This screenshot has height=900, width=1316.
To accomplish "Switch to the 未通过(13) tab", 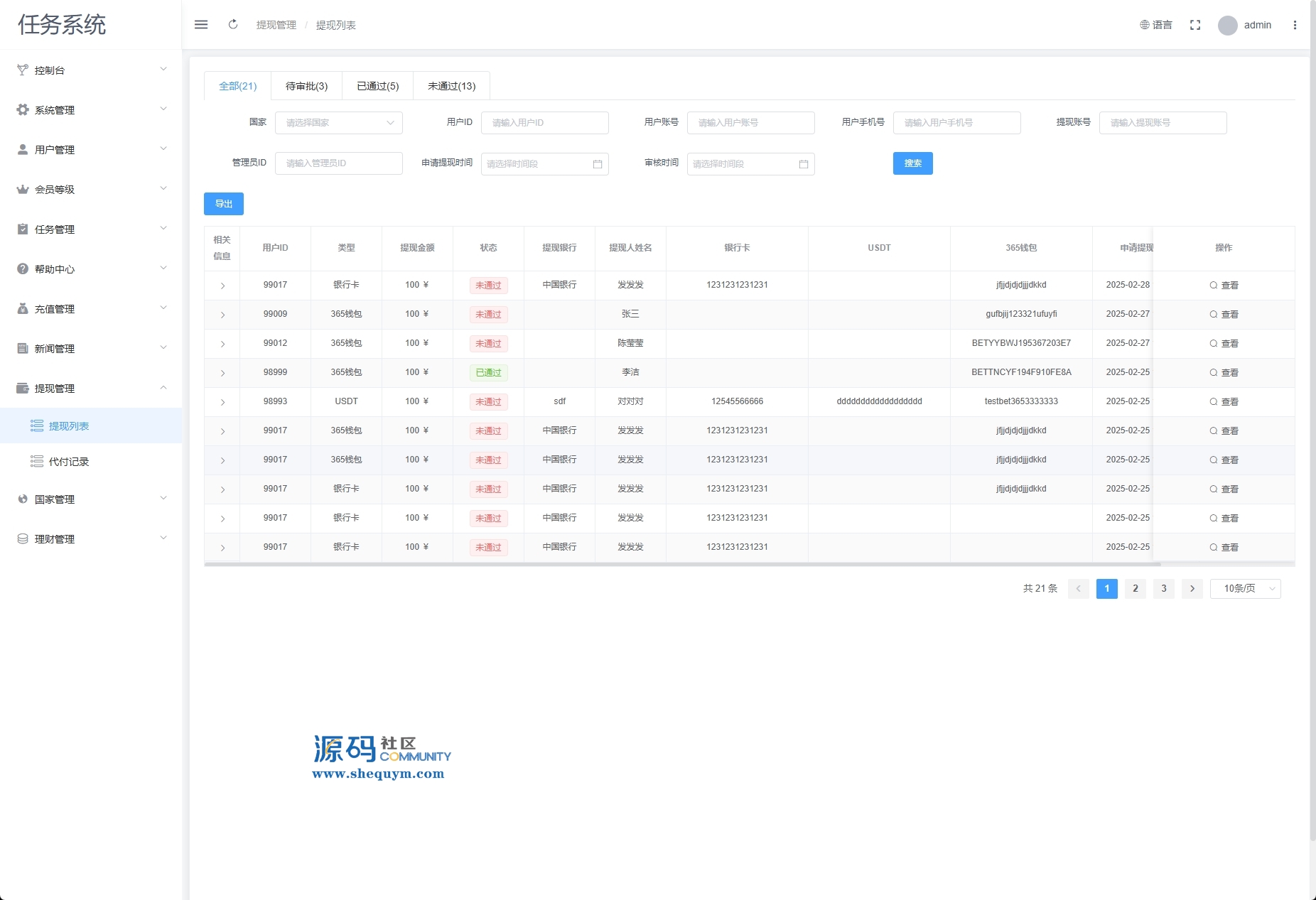I will 451,86.
